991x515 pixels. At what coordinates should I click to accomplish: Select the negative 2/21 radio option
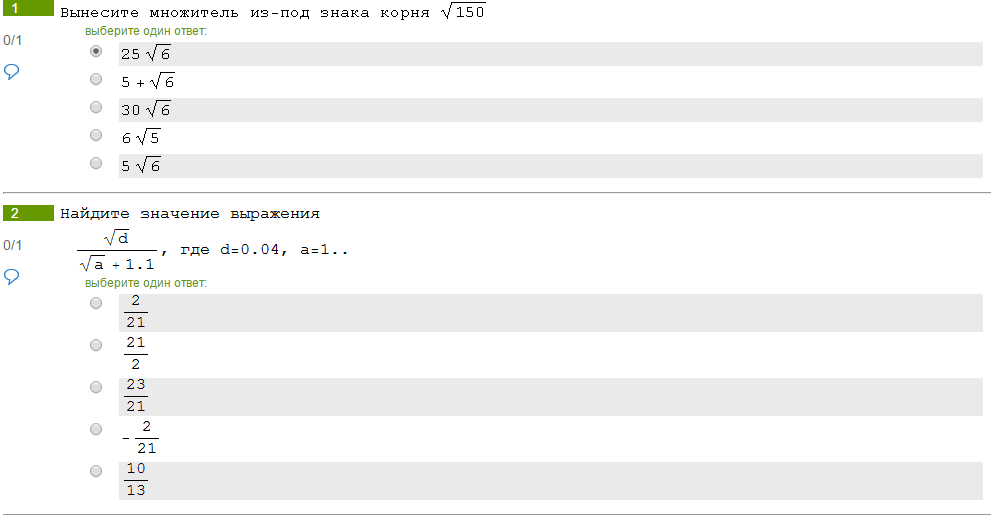(96, 429)
